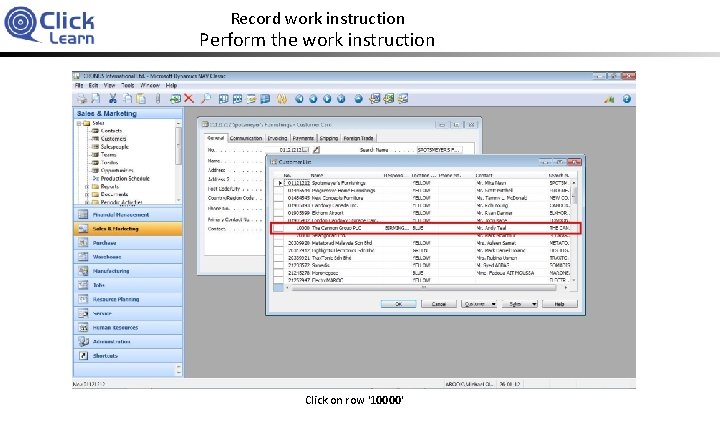Open the Edit menu
This screenshot has width=720, height=437.
point(93,85)
